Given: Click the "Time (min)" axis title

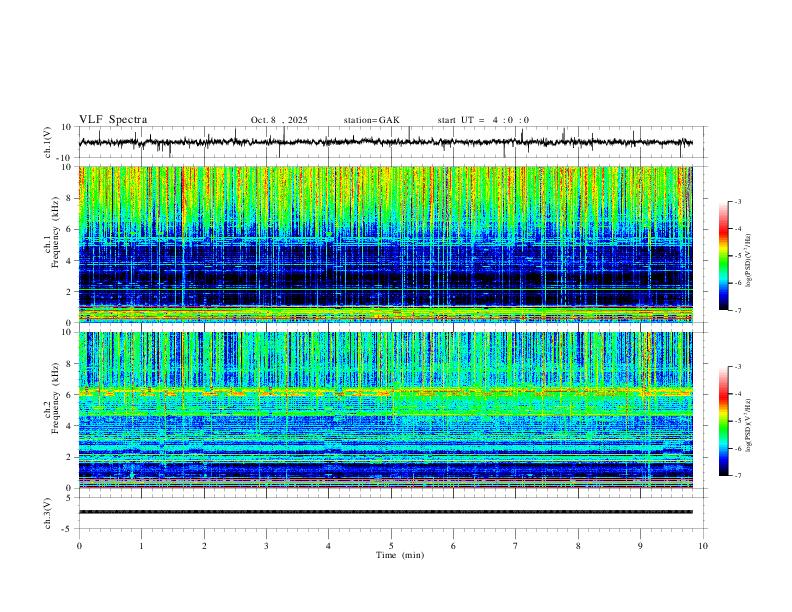Looking at the screenshot, I should [400, 555].
